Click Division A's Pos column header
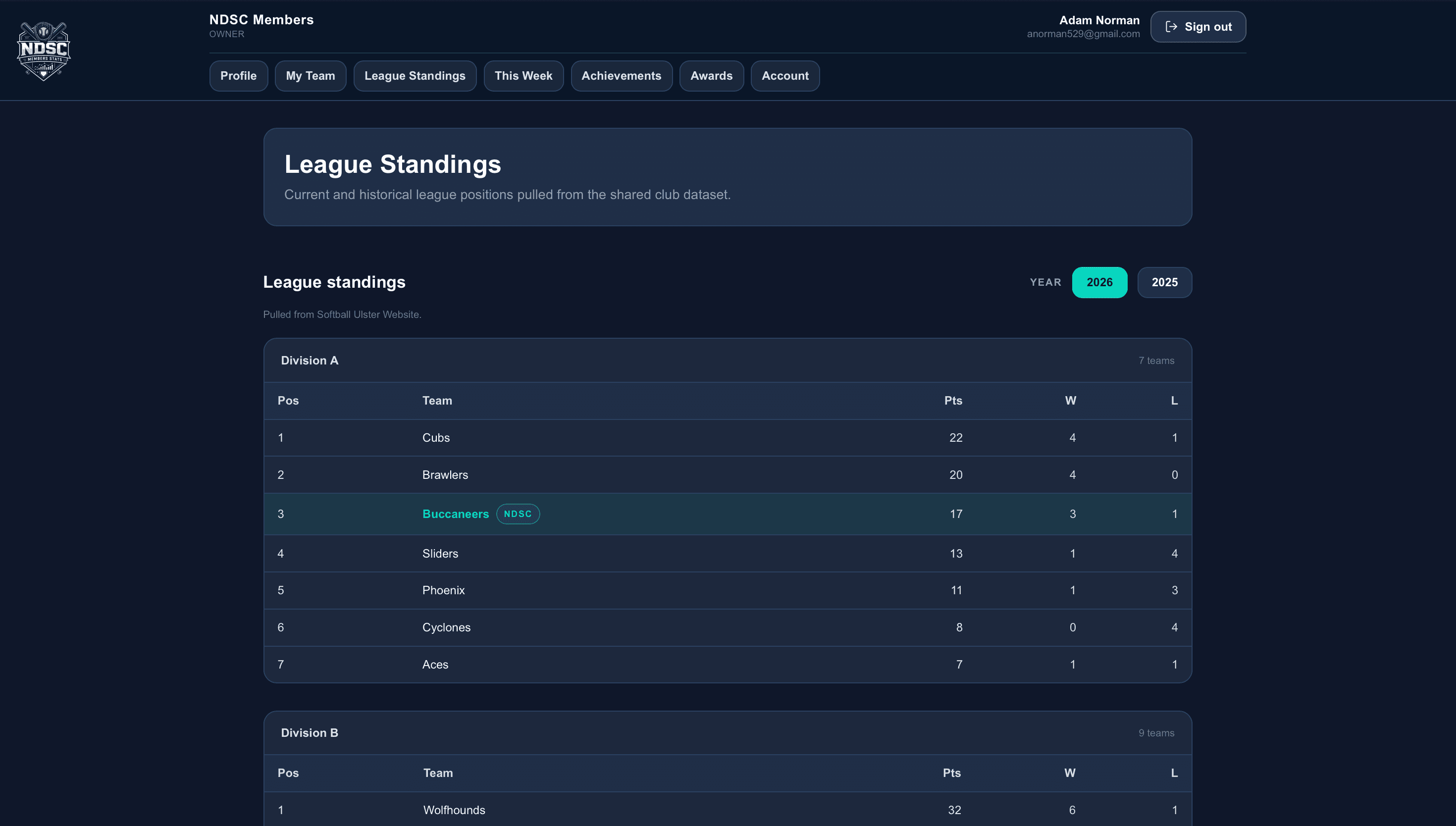This screenshot has width=1456, height=826. click(288, 401)
